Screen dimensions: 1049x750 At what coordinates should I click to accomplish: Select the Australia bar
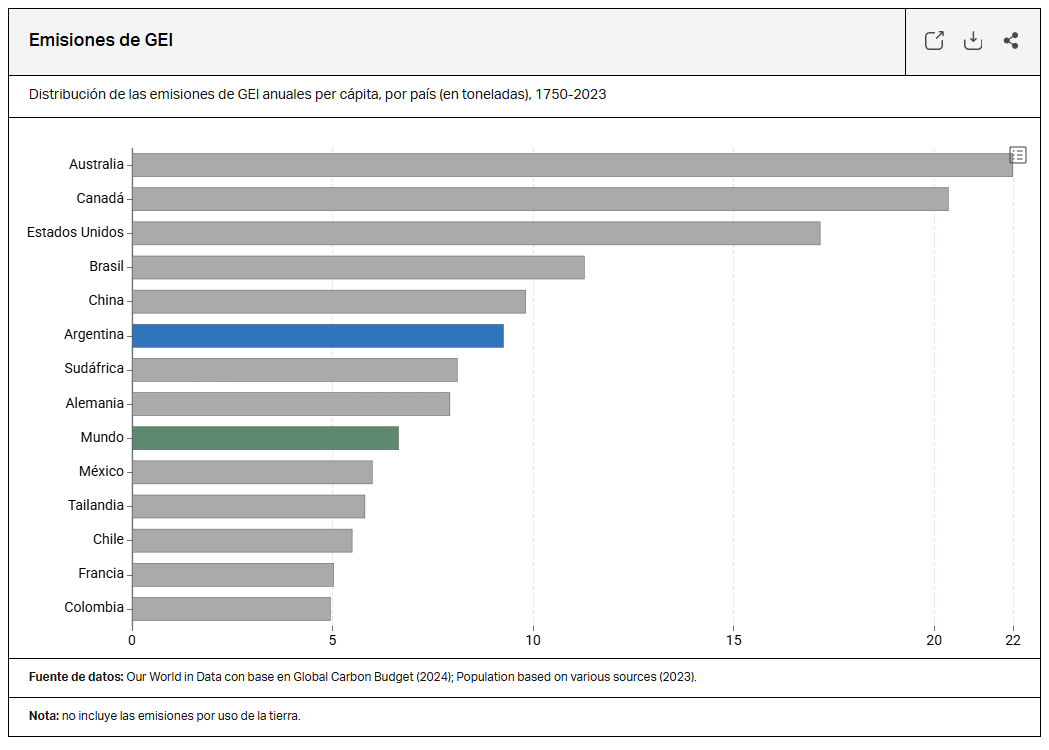(572, 165)
